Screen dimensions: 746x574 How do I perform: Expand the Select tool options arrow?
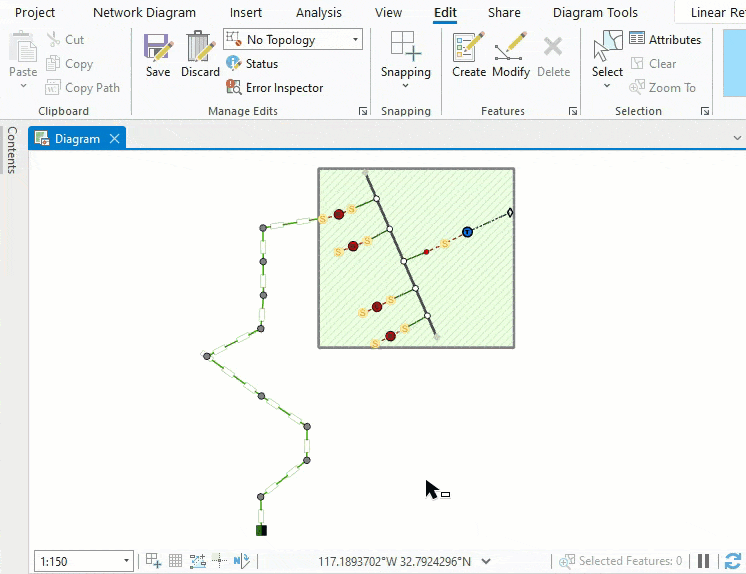[x=607, y=86]
